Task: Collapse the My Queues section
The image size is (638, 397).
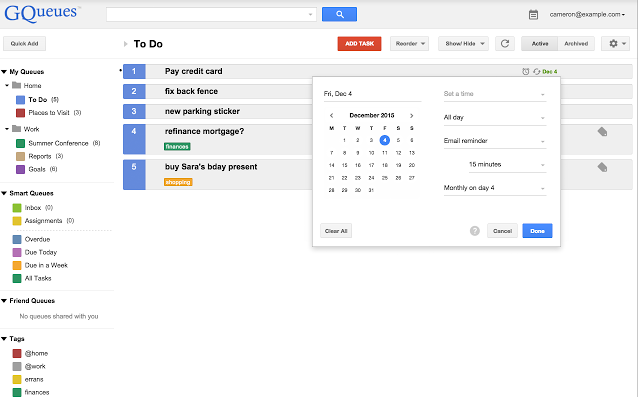Action: pos(4,72)
